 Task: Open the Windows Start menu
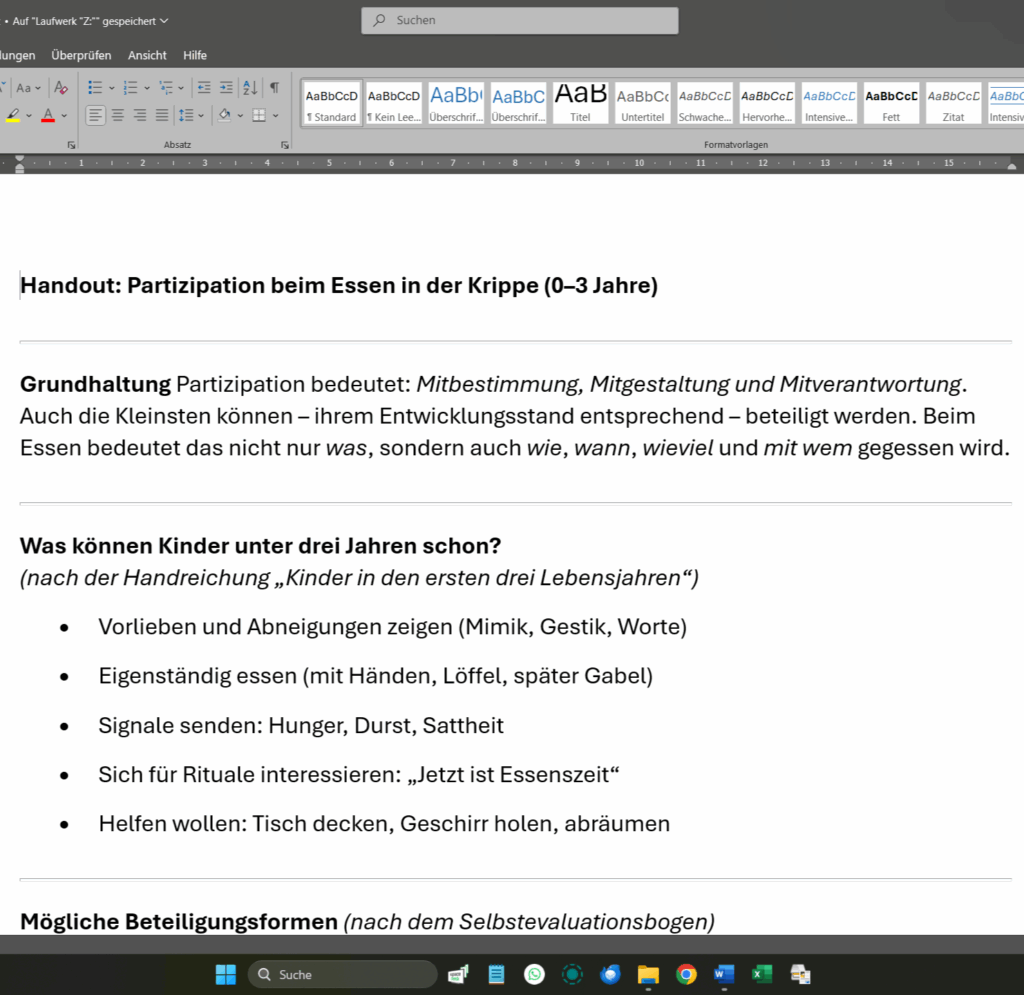click(x=226, y=975)
